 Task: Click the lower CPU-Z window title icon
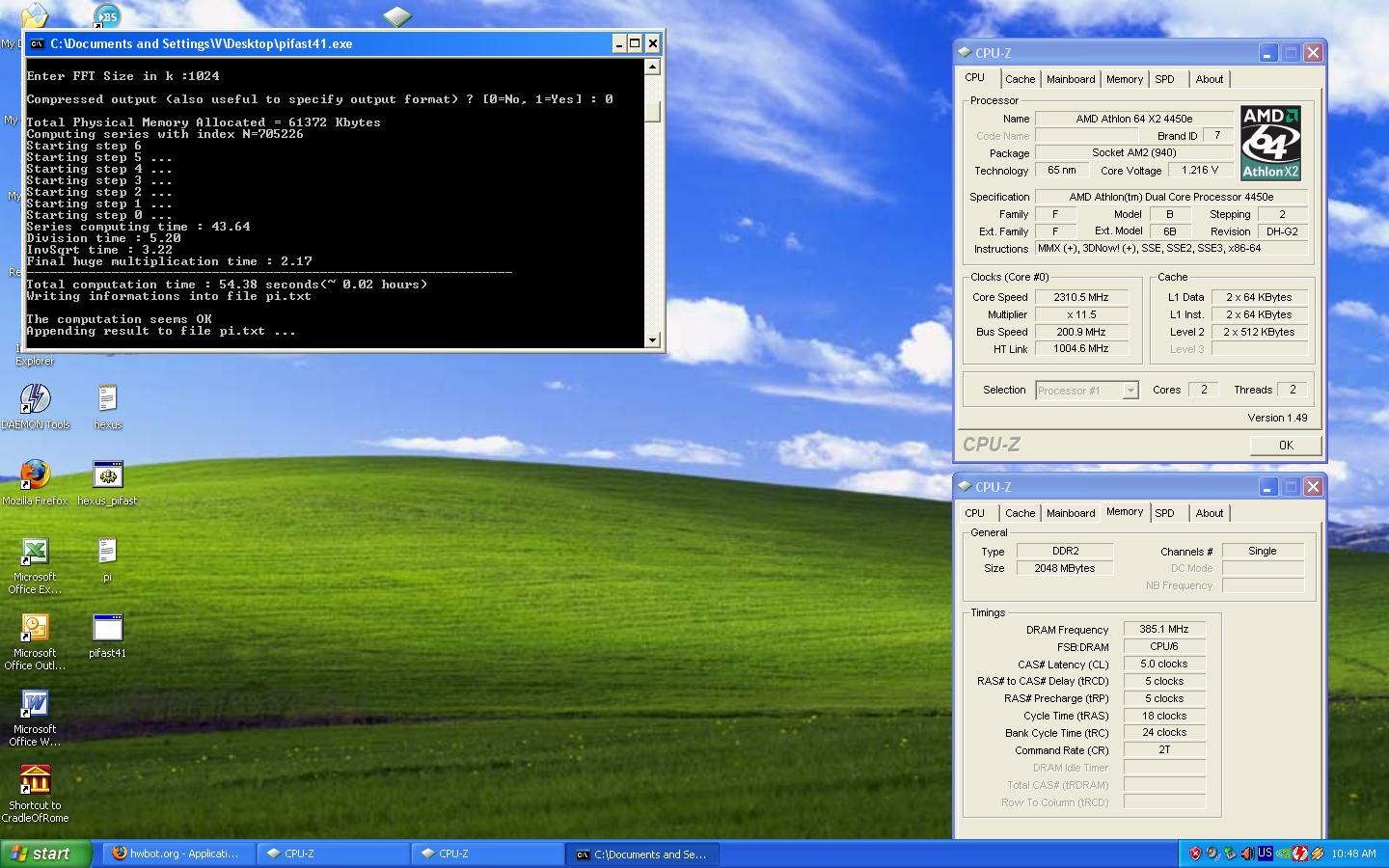point(965,486)
